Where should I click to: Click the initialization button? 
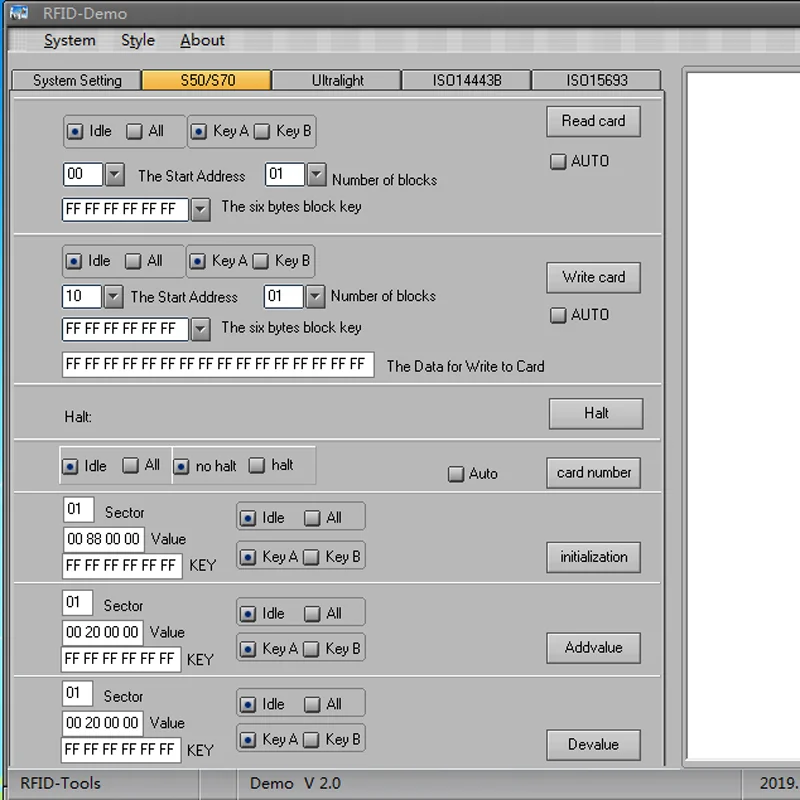click(593, 557)
